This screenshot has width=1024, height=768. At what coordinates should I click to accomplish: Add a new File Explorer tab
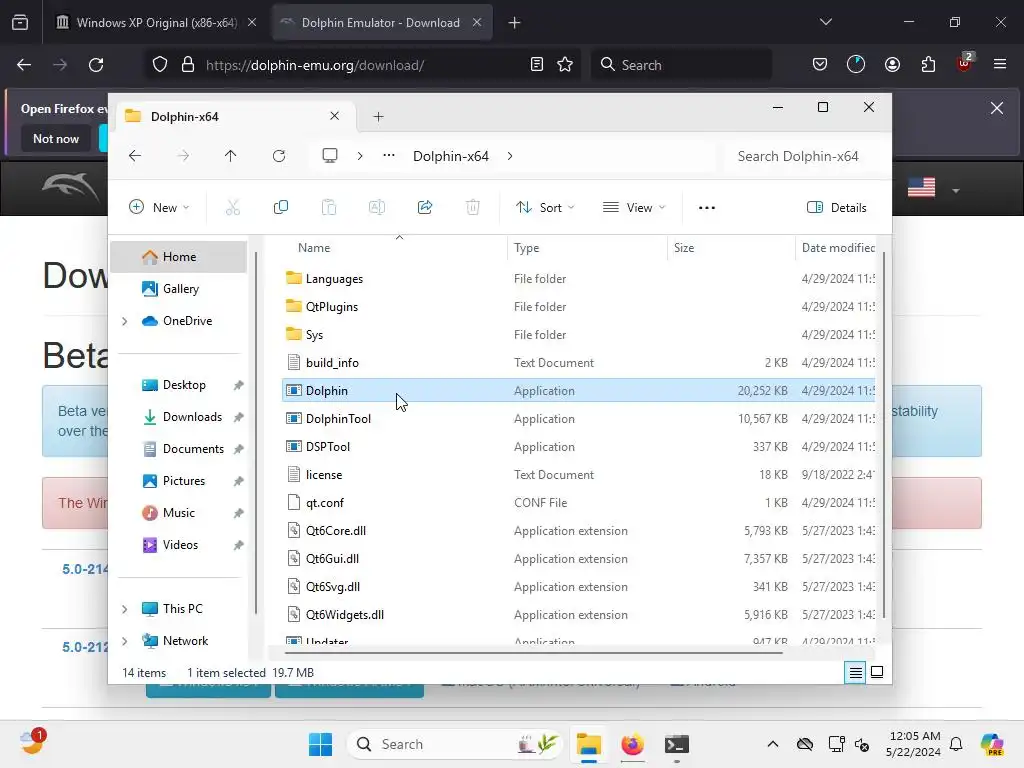pos(378,116)
